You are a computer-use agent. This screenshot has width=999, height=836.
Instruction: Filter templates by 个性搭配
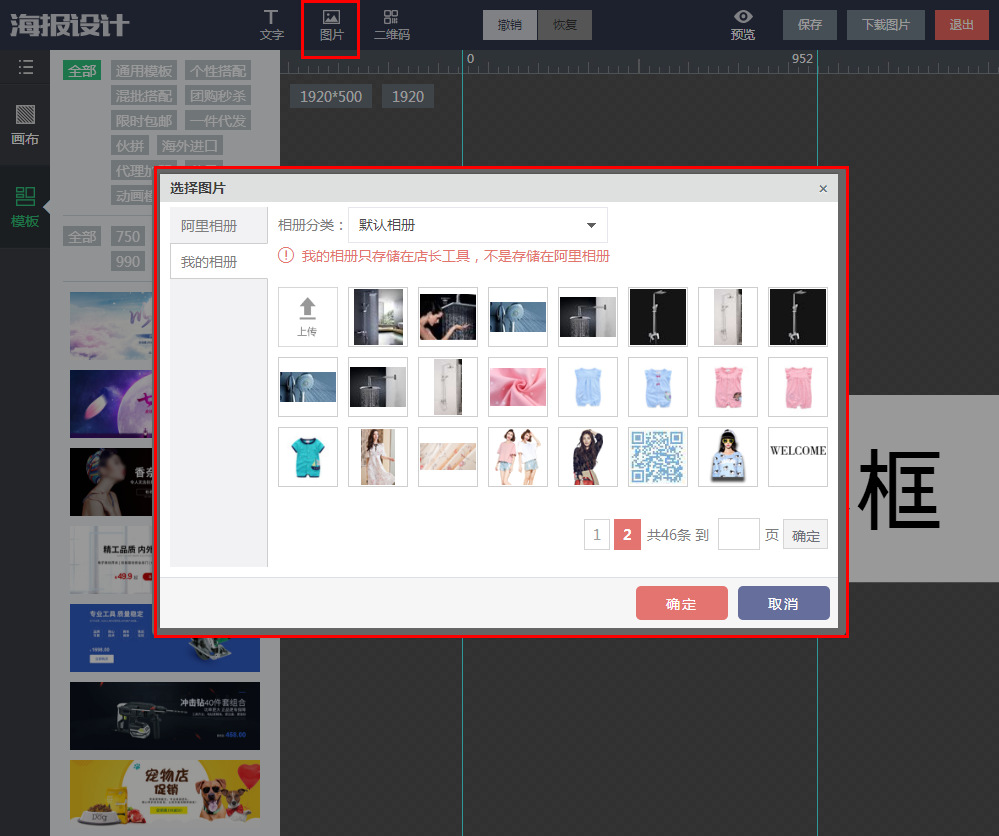click(x=218, y=70)
